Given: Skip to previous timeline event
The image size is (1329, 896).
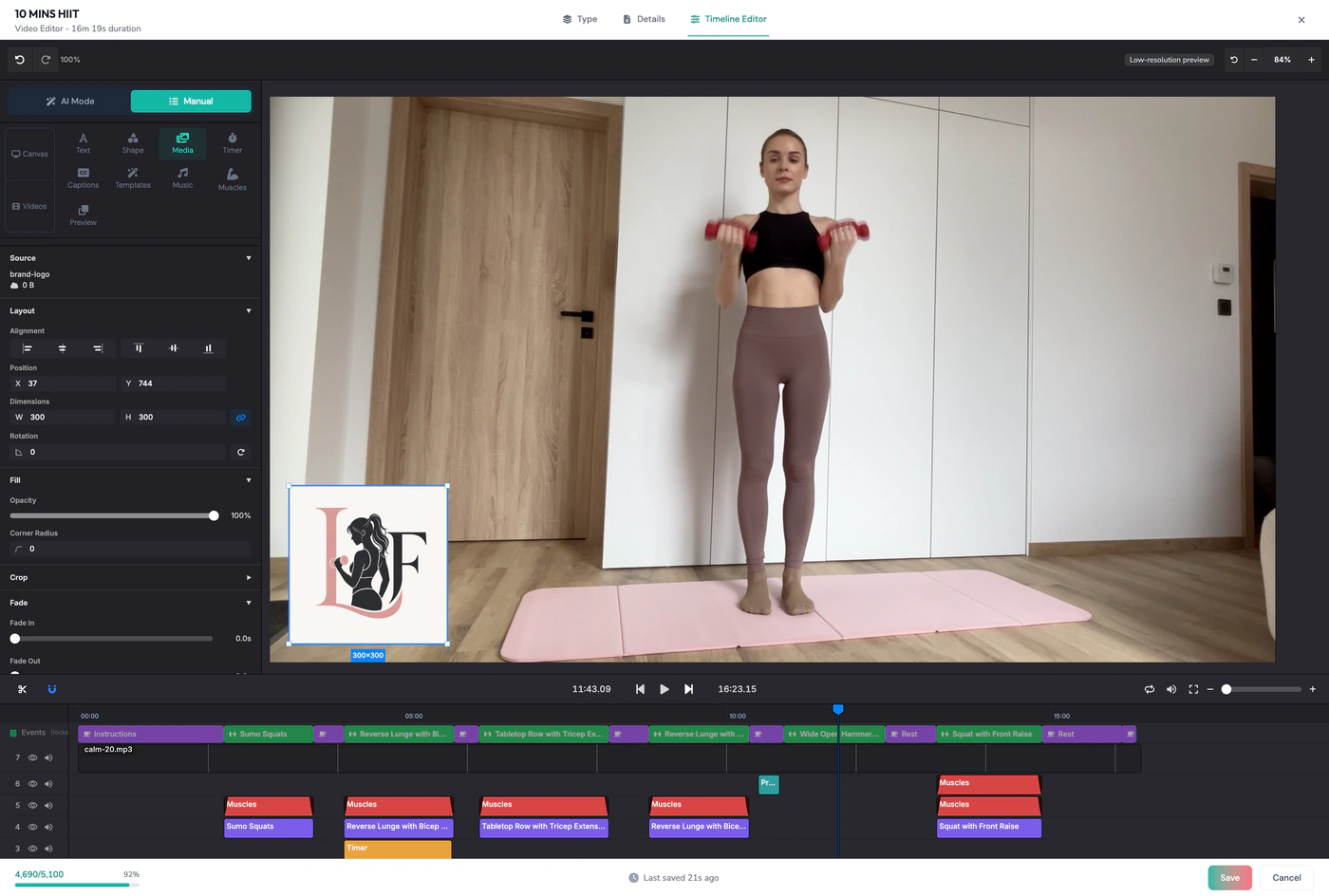Looking at the screenshot, I should click(x=640, y=689).
